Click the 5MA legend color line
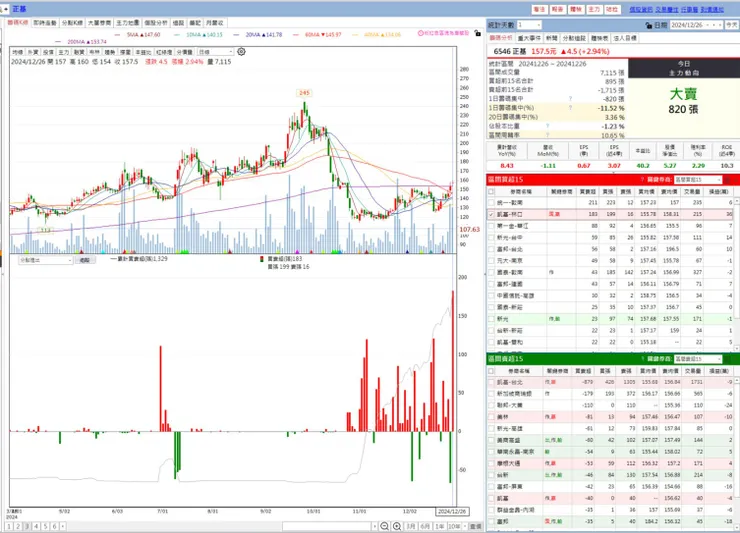Viewport: 740px width, 533px height. (x=118, y=35)
